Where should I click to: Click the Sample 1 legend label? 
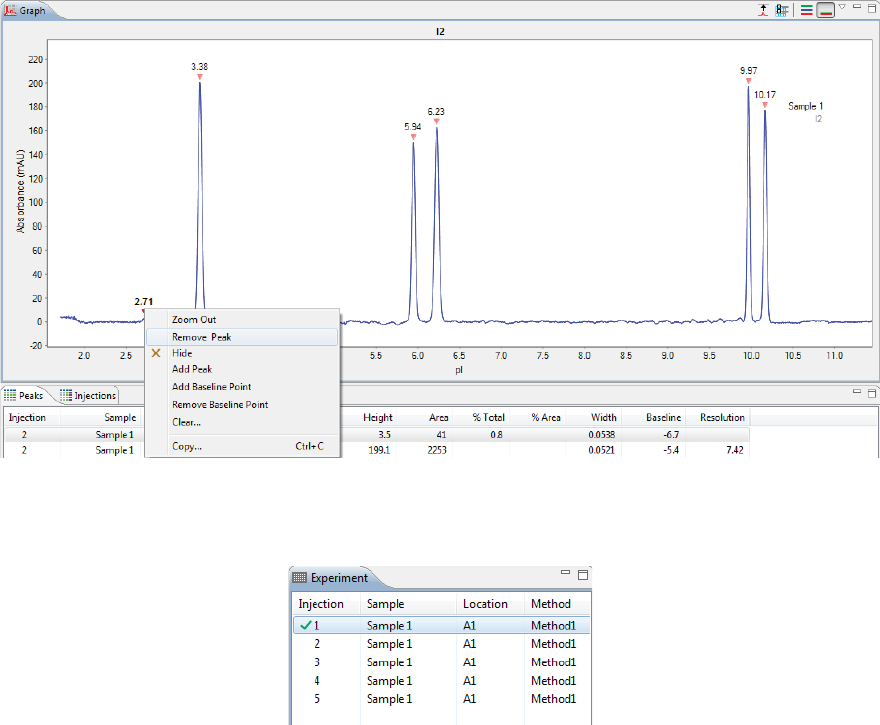coord(805,106)
